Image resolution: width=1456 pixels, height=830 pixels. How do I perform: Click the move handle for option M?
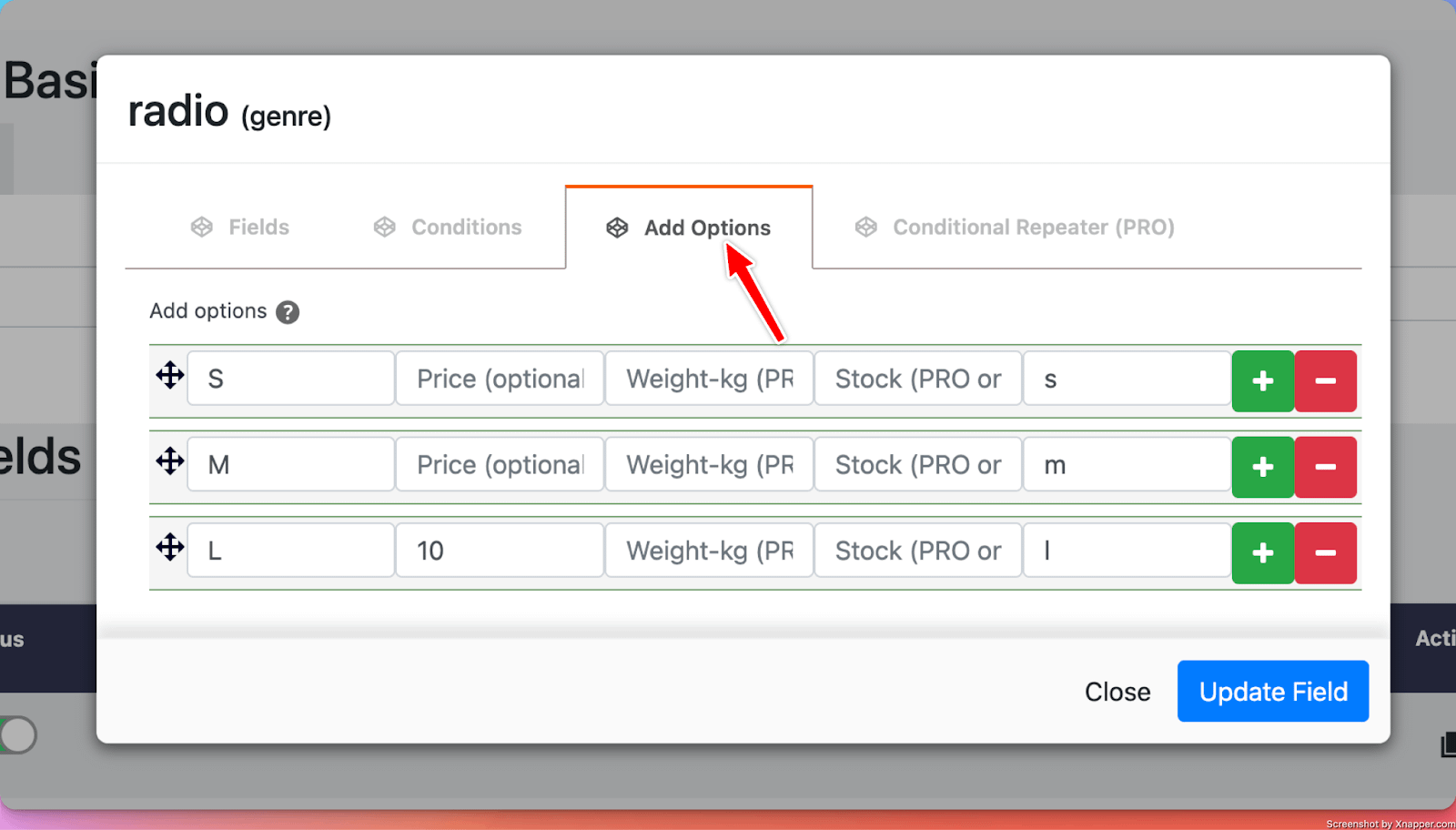(169, 461)
